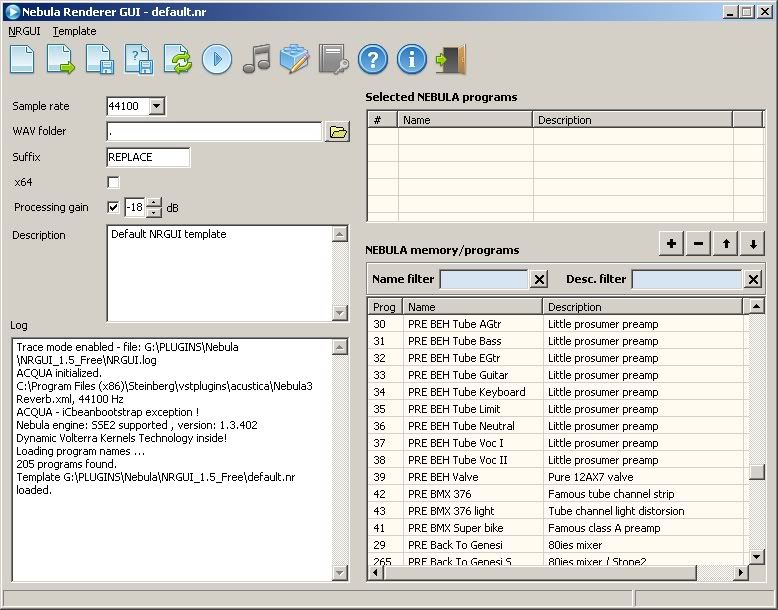Select PRE BMX Super bike row
778x610 pixels.
pos(556,528)
